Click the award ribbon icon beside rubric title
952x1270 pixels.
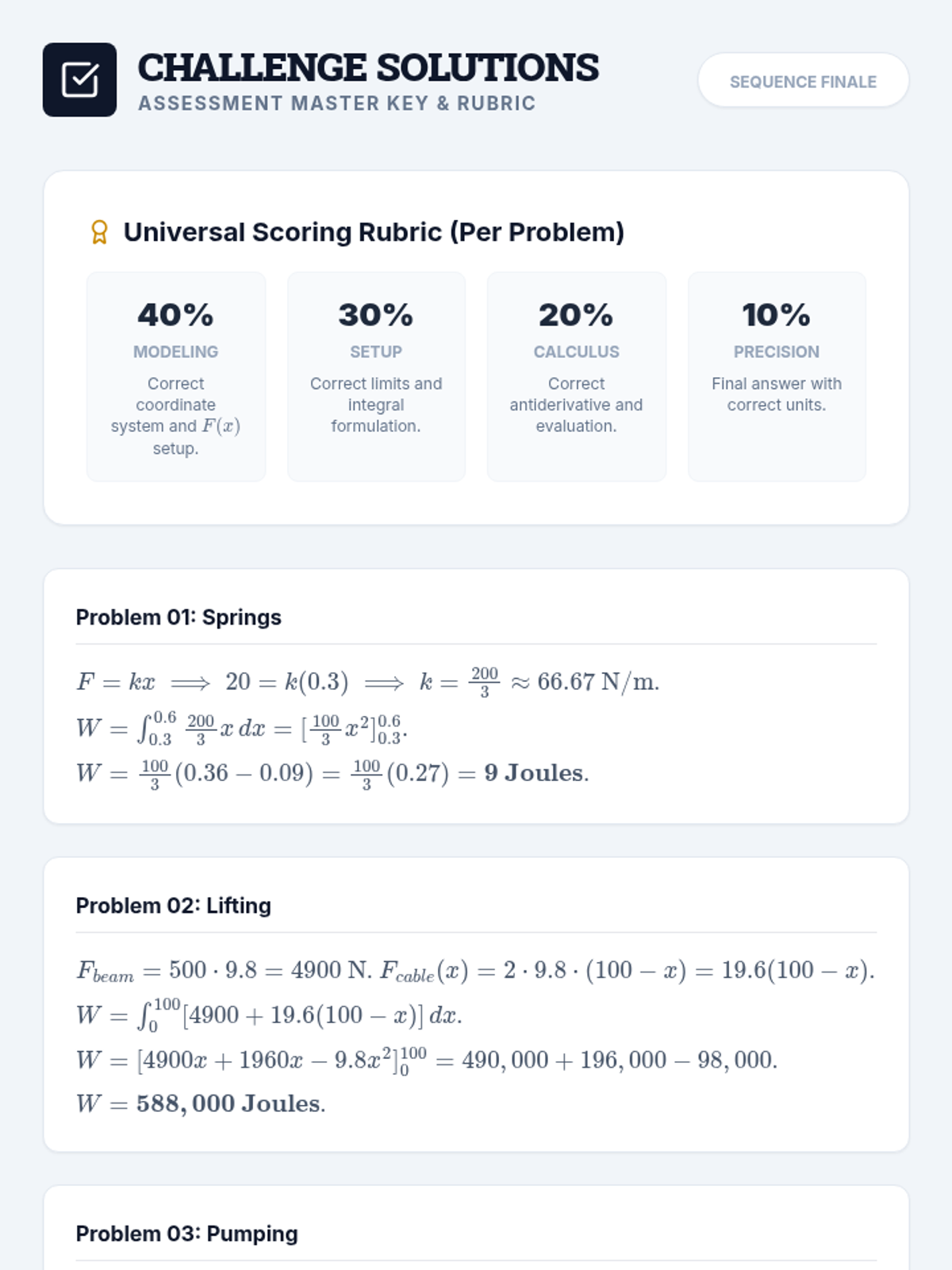(99, 232)
